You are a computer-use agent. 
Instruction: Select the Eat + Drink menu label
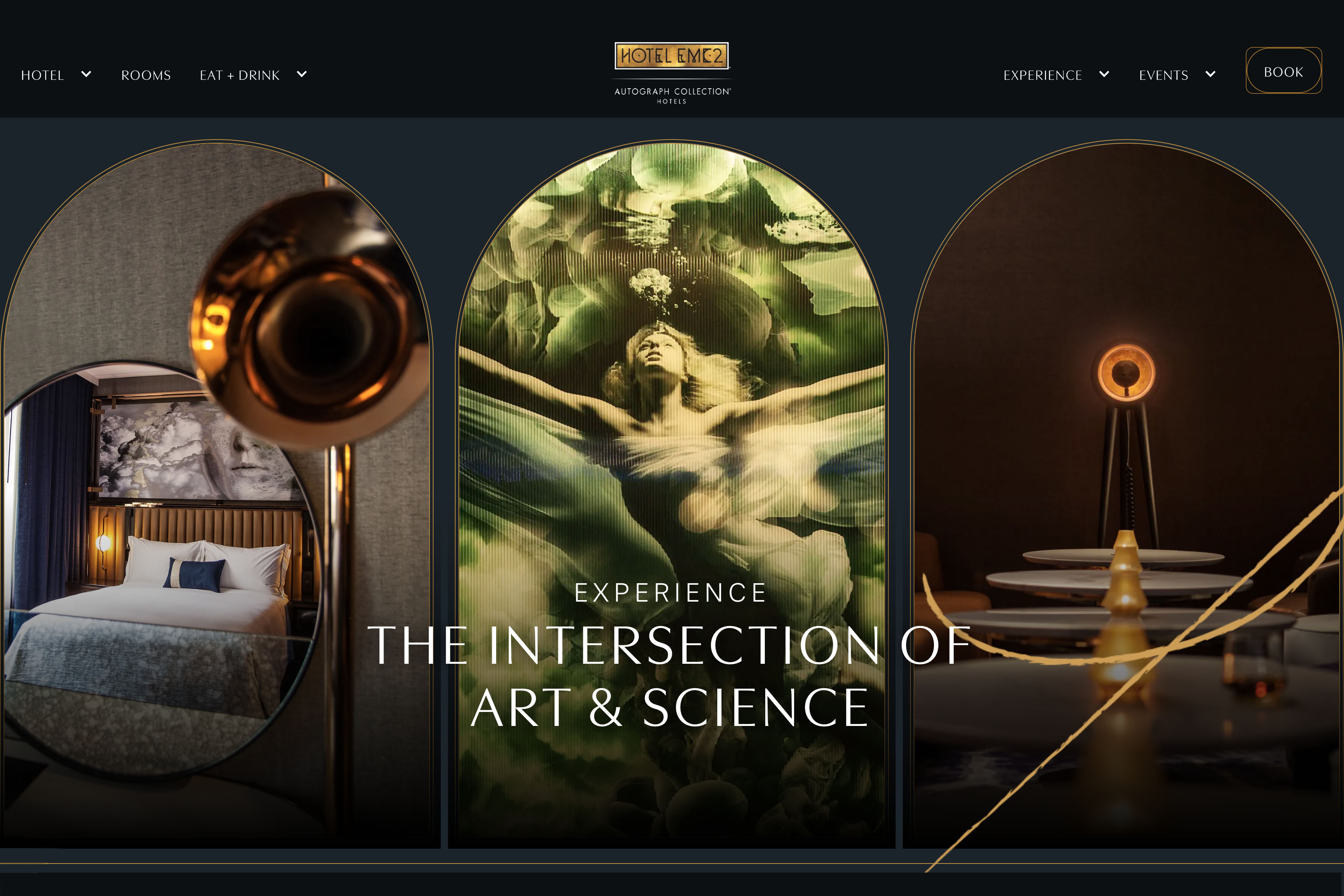239,75
